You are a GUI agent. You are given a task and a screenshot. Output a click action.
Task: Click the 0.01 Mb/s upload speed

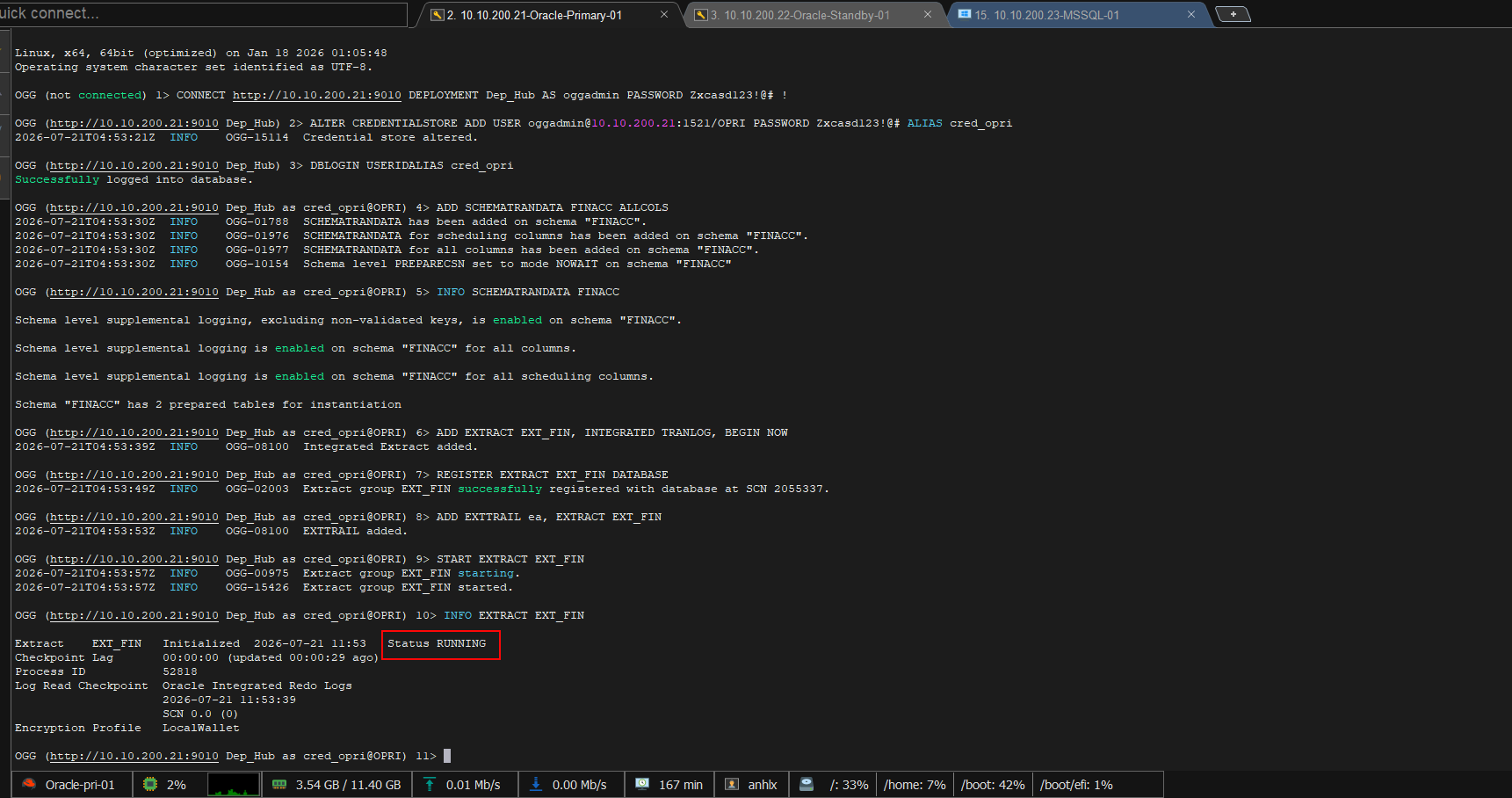coord(473,785)
